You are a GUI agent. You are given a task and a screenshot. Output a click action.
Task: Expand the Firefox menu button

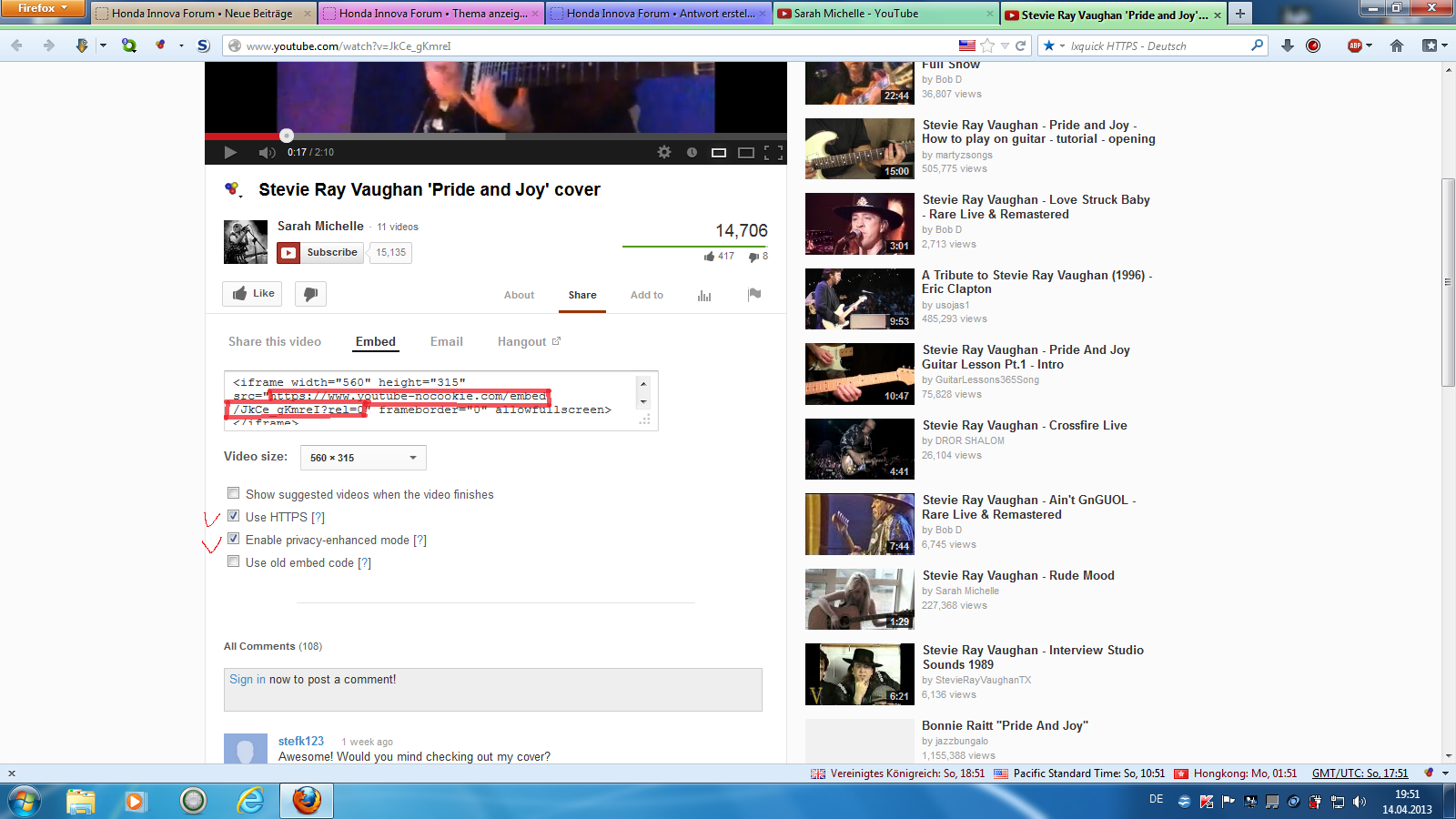point(42,9)
